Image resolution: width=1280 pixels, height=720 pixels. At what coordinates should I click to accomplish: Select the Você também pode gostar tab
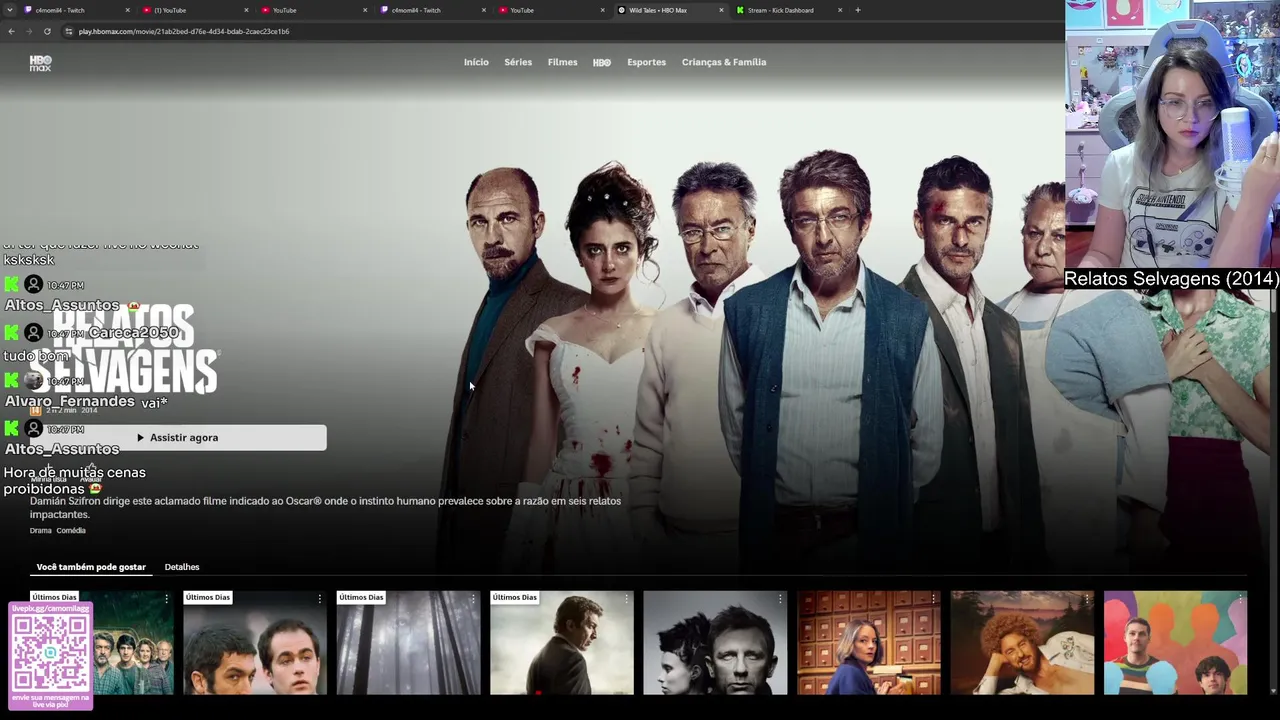click(91, 567)
